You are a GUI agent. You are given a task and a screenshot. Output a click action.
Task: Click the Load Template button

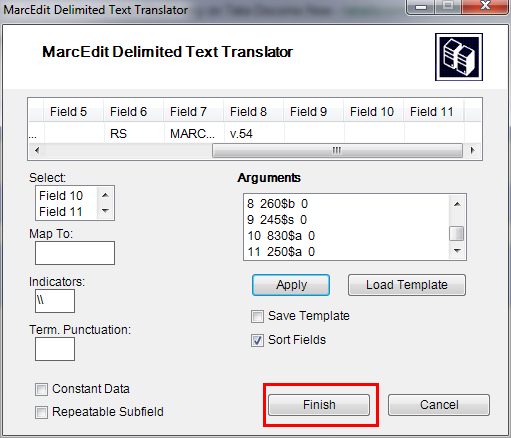(407, 285)
